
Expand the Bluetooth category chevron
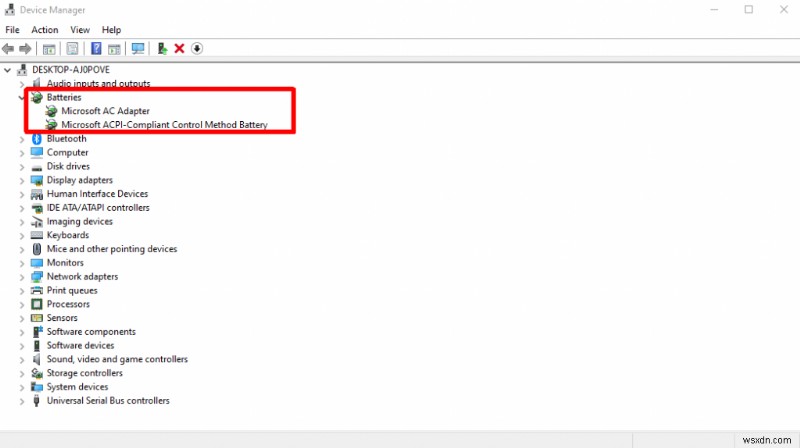tap(22, 139)
